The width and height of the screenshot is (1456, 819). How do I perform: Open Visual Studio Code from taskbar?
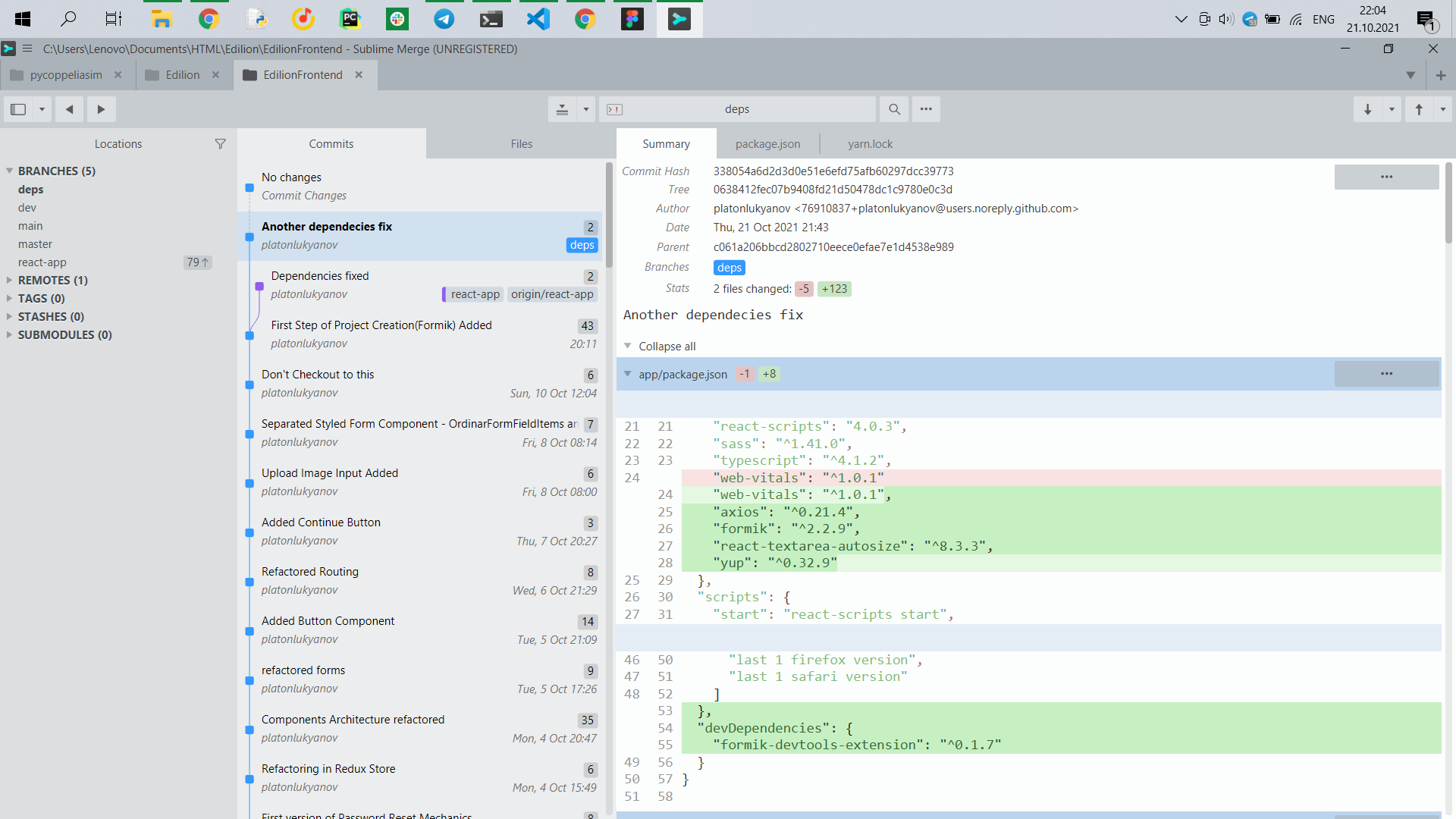(x=538, y=19)
